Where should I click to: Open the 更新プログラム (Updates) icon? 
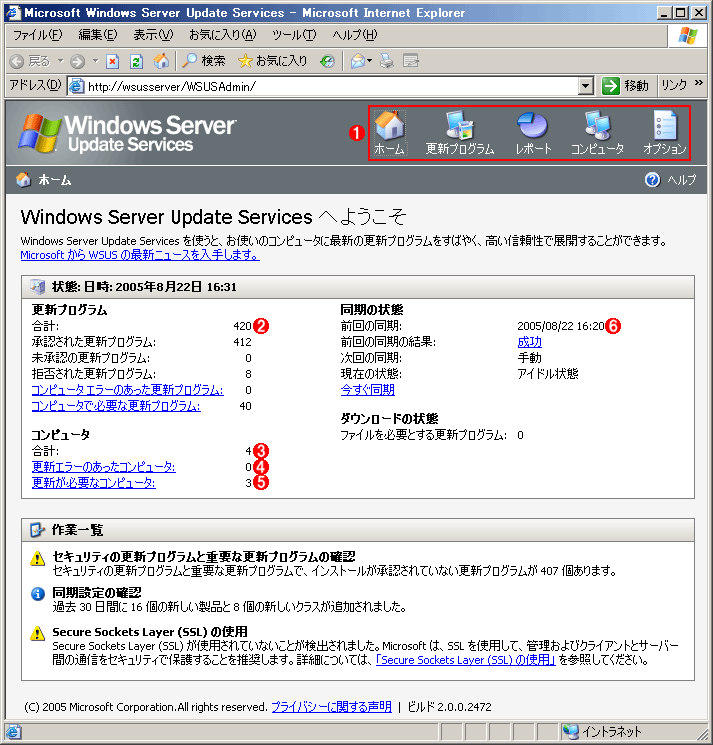coord(459,133)
